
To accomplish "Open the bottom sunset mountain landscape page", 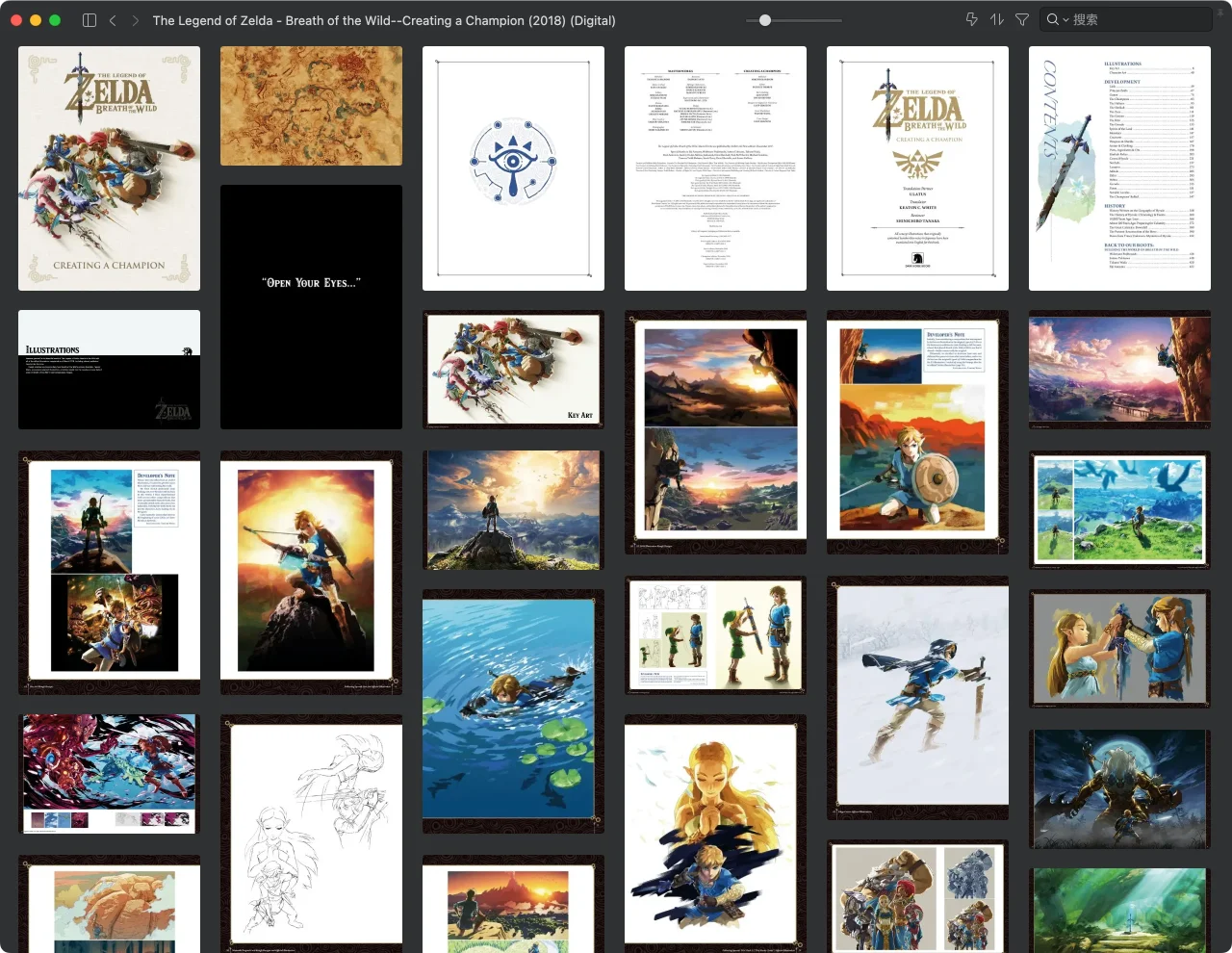I will click(x=514, y=904).
